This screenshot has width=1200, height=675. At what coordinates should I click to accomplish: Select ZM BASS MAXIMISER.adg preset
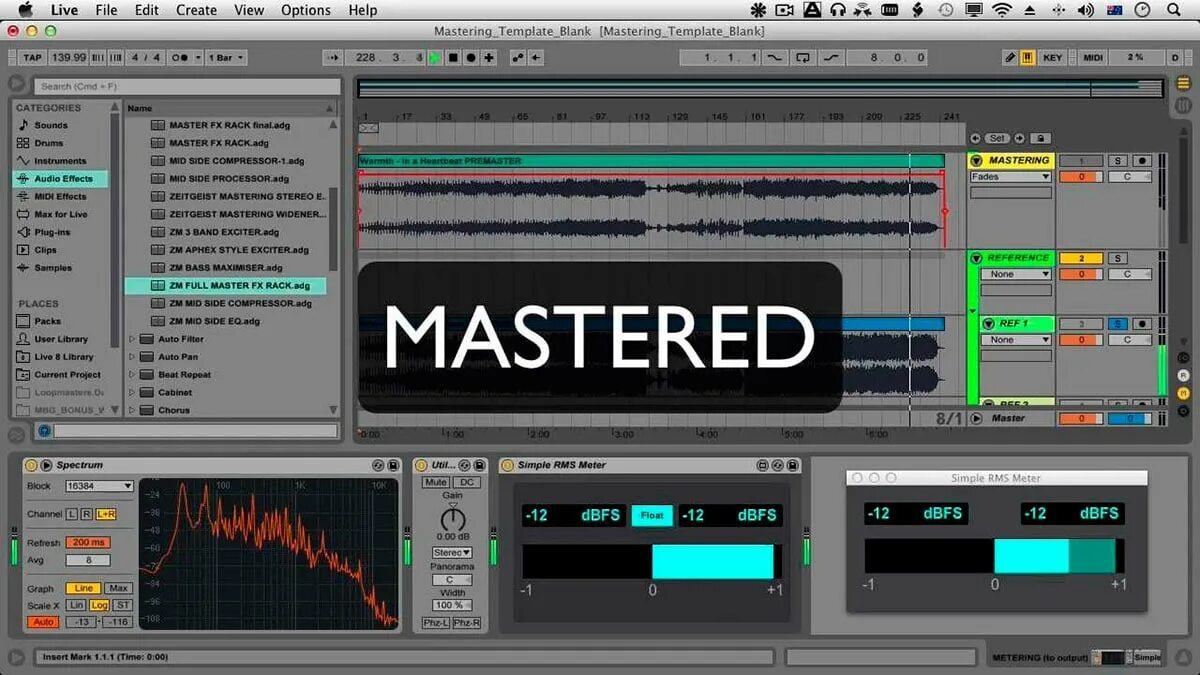226,268
